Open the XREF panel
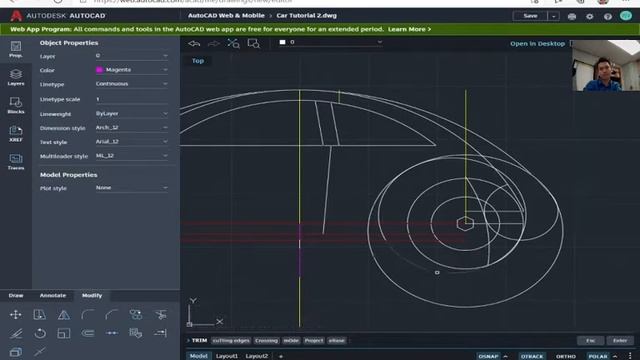Screen dimensions: 640x360 click(16, 133)
